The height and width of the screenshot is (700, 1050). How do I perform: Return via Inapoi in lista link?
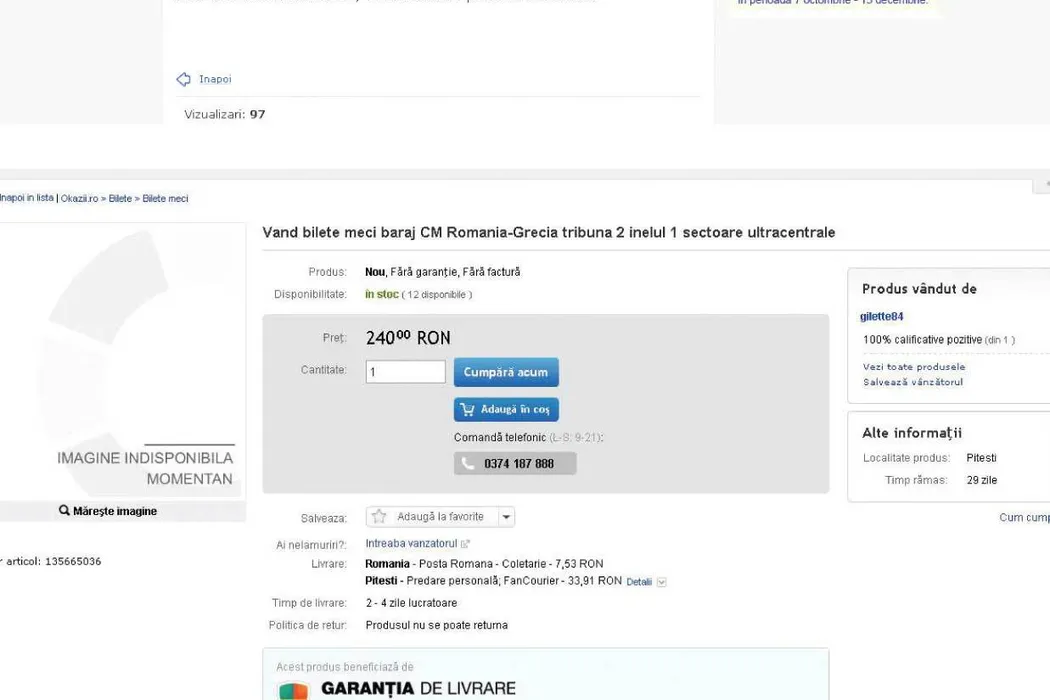(26, 198)
